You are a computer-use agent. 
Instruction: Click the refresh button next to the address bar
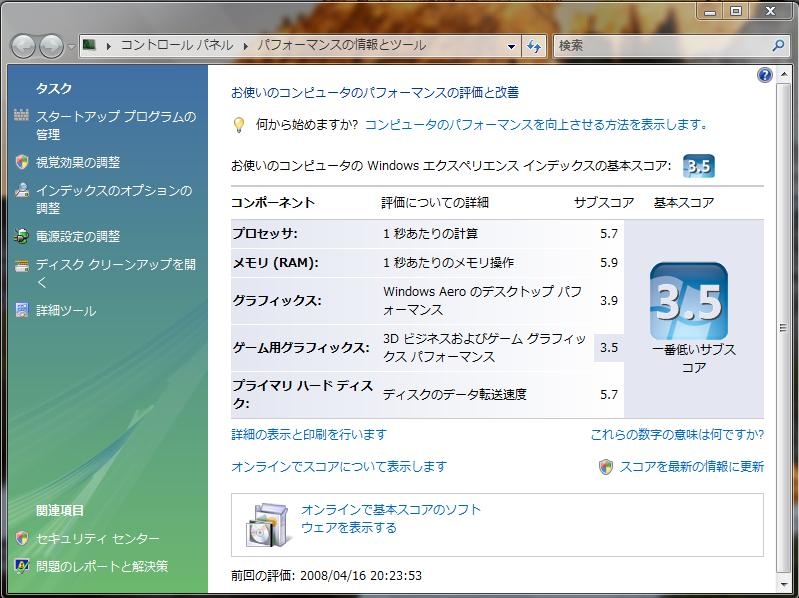(x=534, y=46)
